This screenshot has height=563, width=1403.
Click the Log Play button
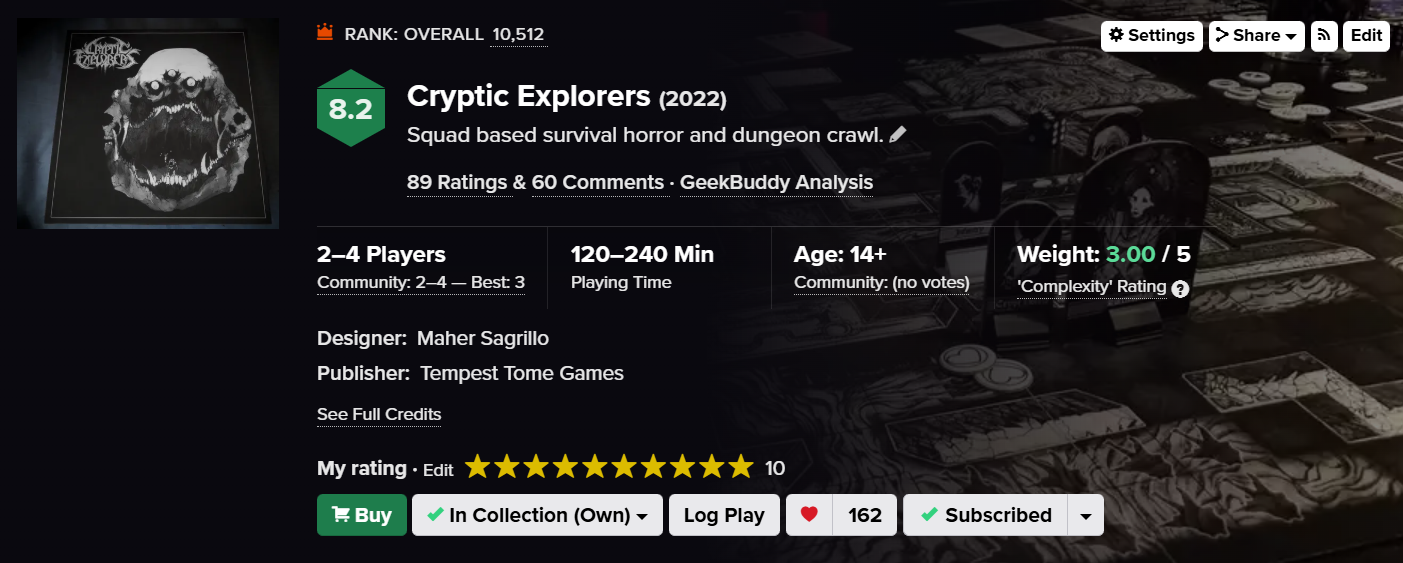(724, 515)
